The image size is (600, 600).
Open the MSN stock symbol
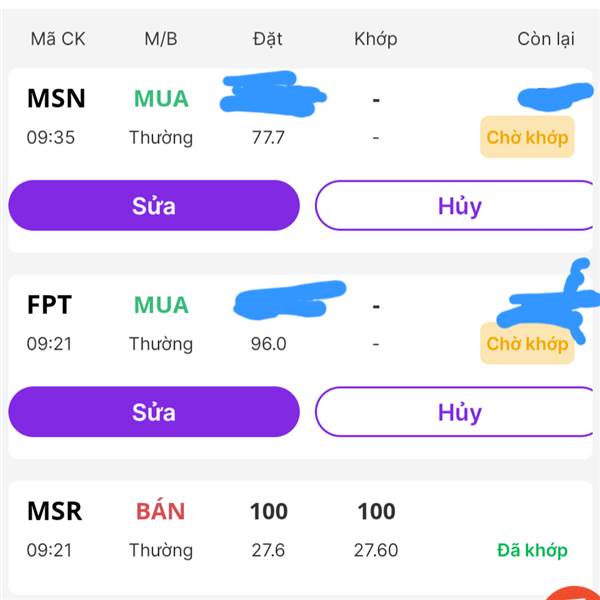(x=56, y=98)
